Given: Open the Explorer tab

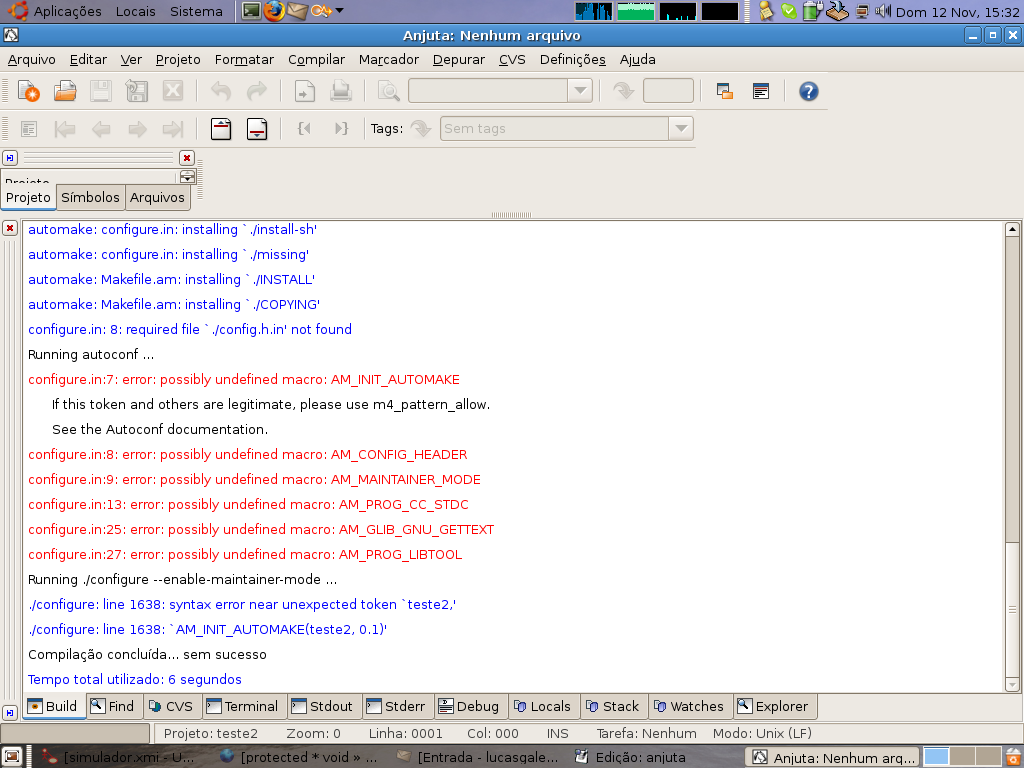Looking at the screenshot, I should [774, 706].
